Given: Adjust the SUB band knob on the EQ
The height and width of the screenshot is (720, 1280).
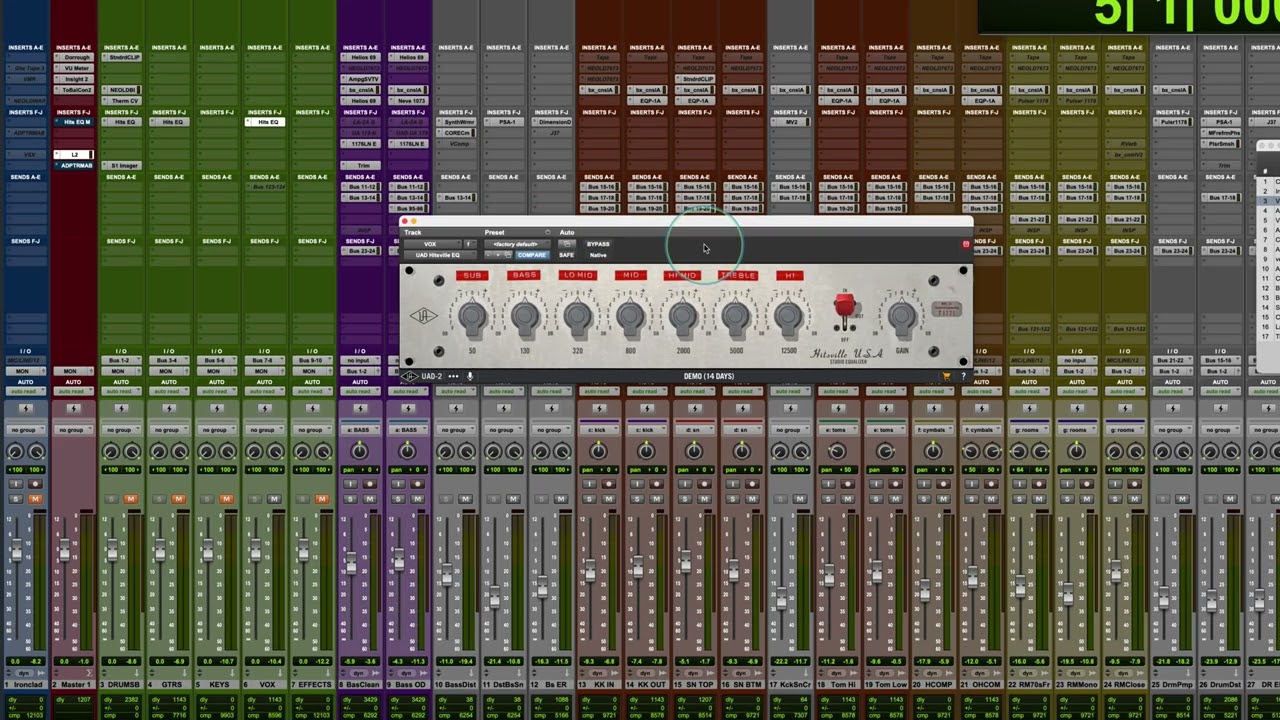Looking at the screenshot, I should [472, 317].
